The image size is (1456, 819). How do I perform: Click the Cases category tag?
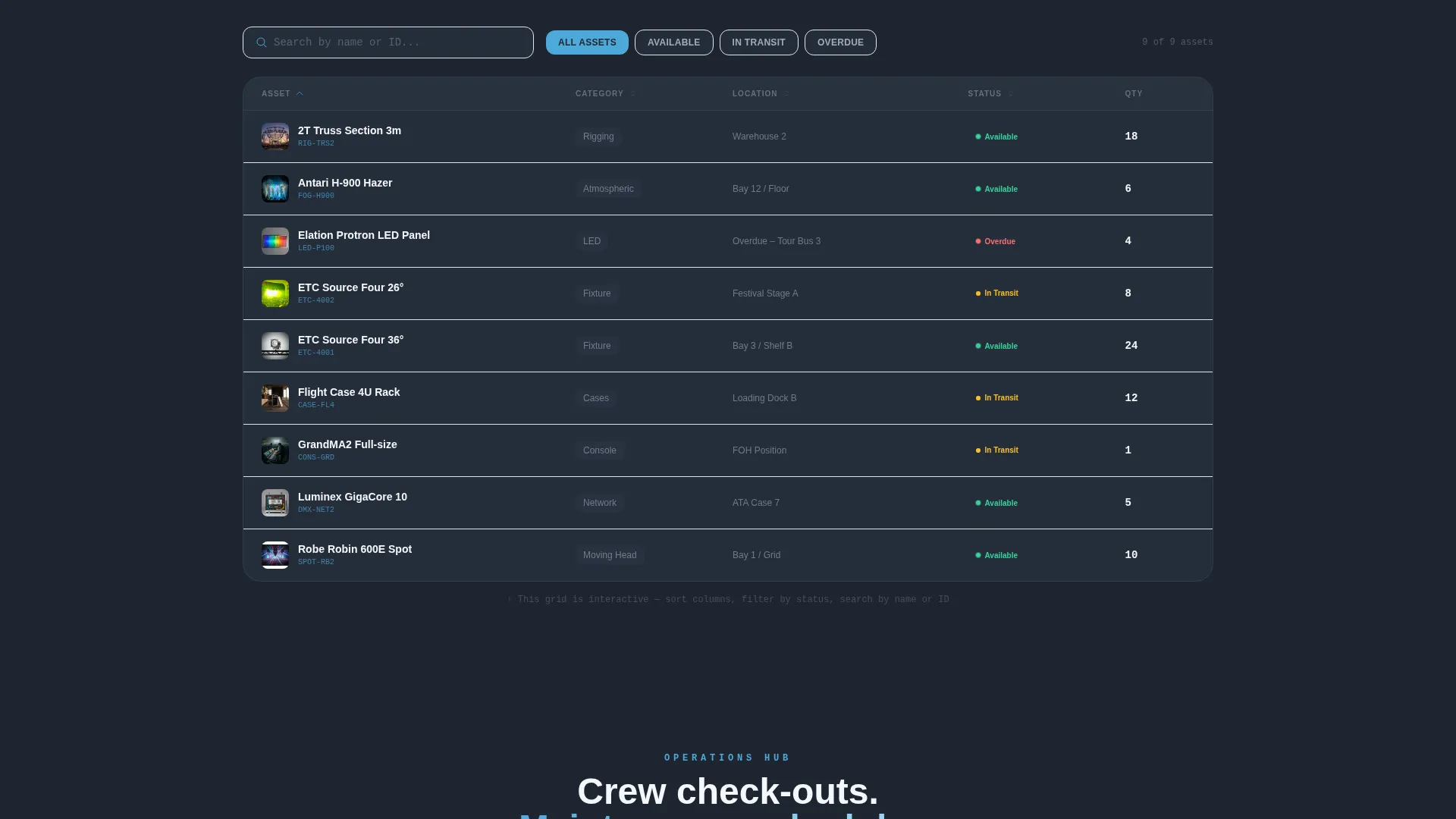[596, 398]
